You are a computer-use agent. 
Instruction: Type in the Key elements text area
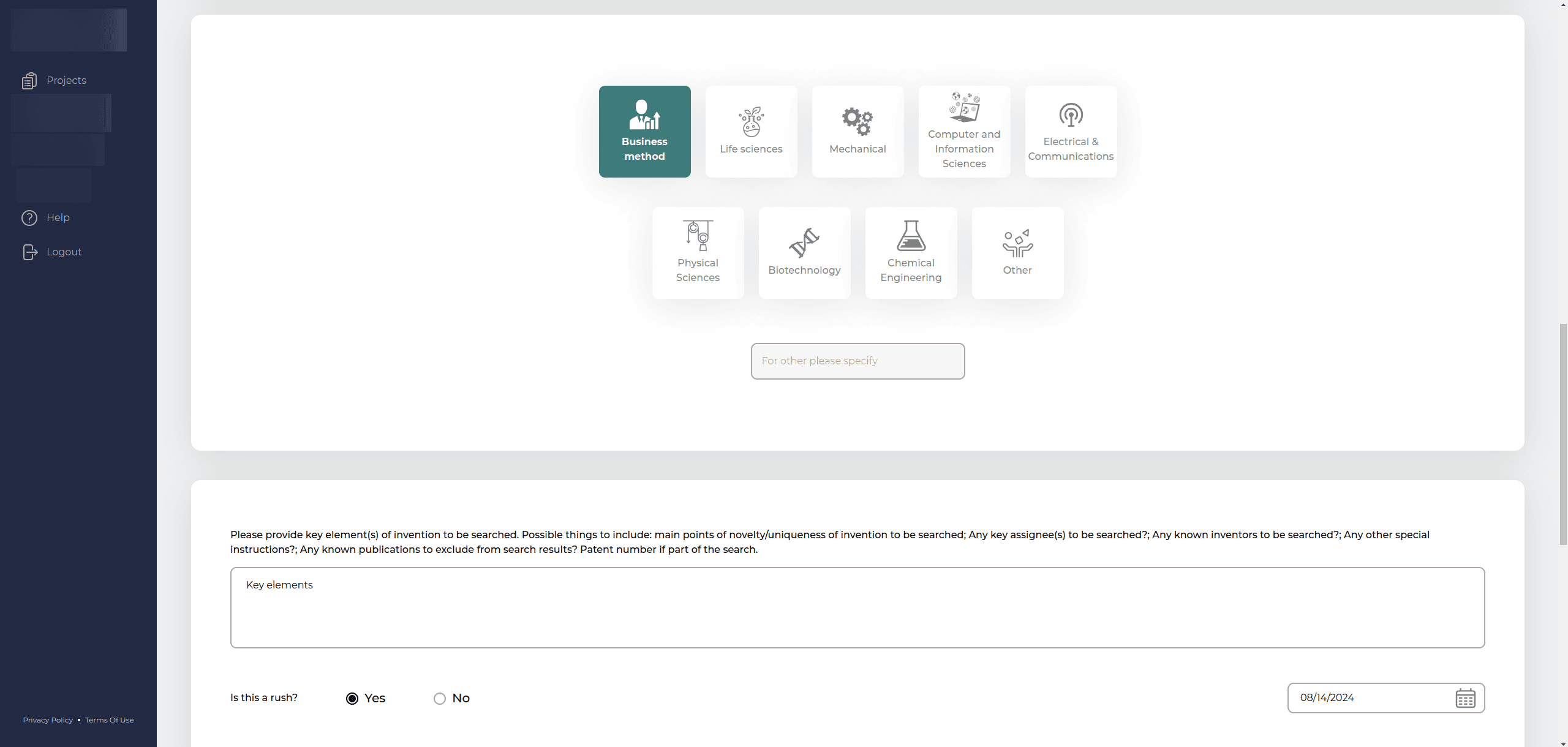pos(858,607)
